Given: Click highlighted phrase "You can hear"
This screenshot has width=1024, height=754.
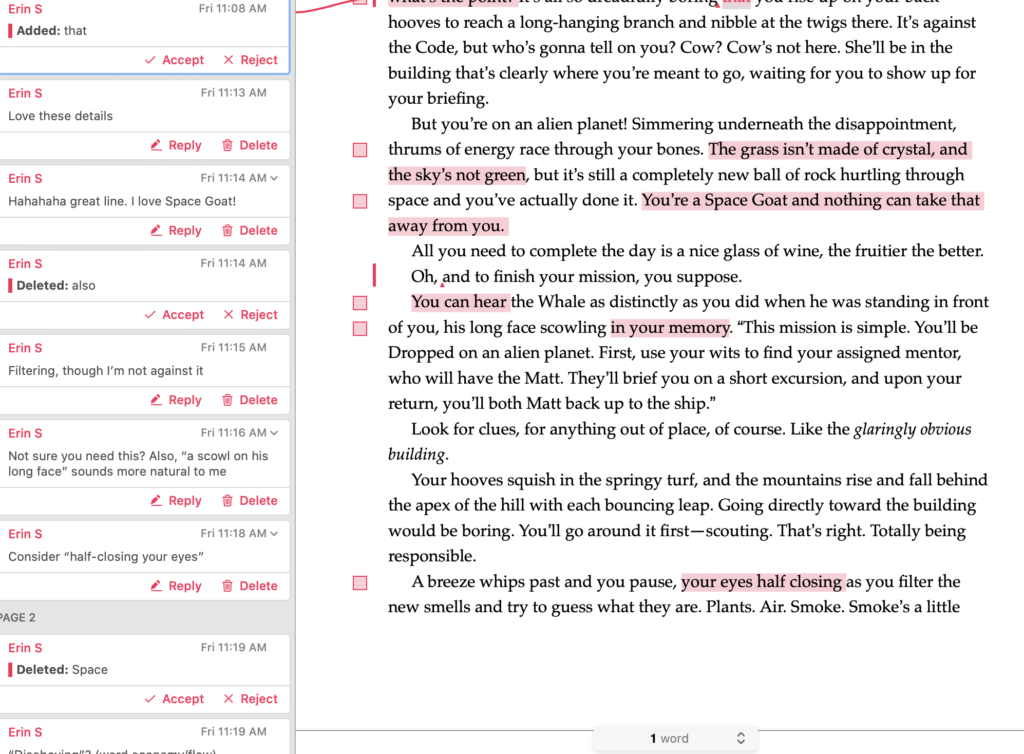Looking at the screenshot, I should tap(458, 302).
